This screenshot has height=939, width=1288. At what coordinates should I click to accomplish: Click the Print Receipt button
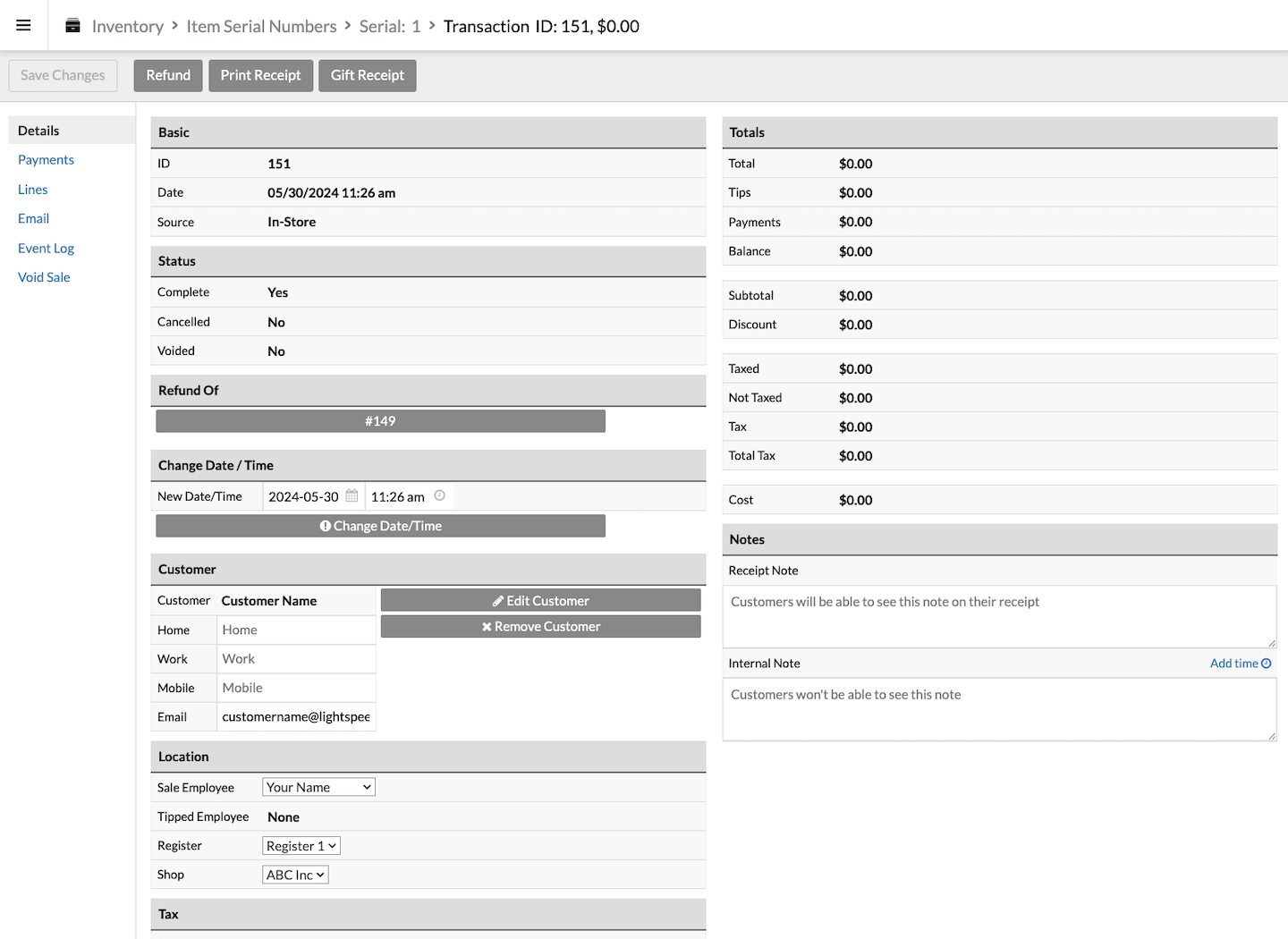point(260,75)
